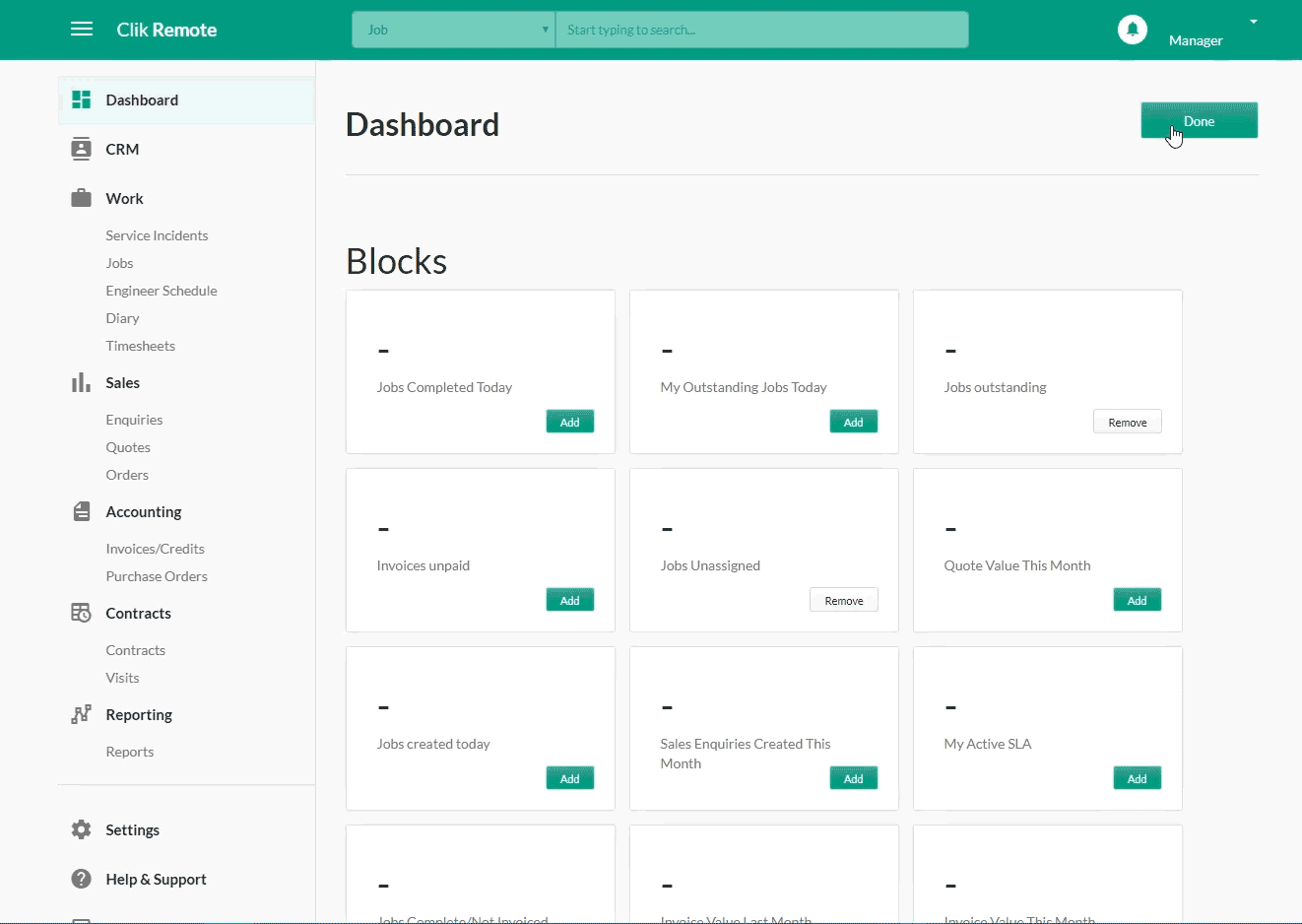This screenshot has height=924, width=1302.
Task: Open the hamburger navigation menu
Action: (82, 29)
